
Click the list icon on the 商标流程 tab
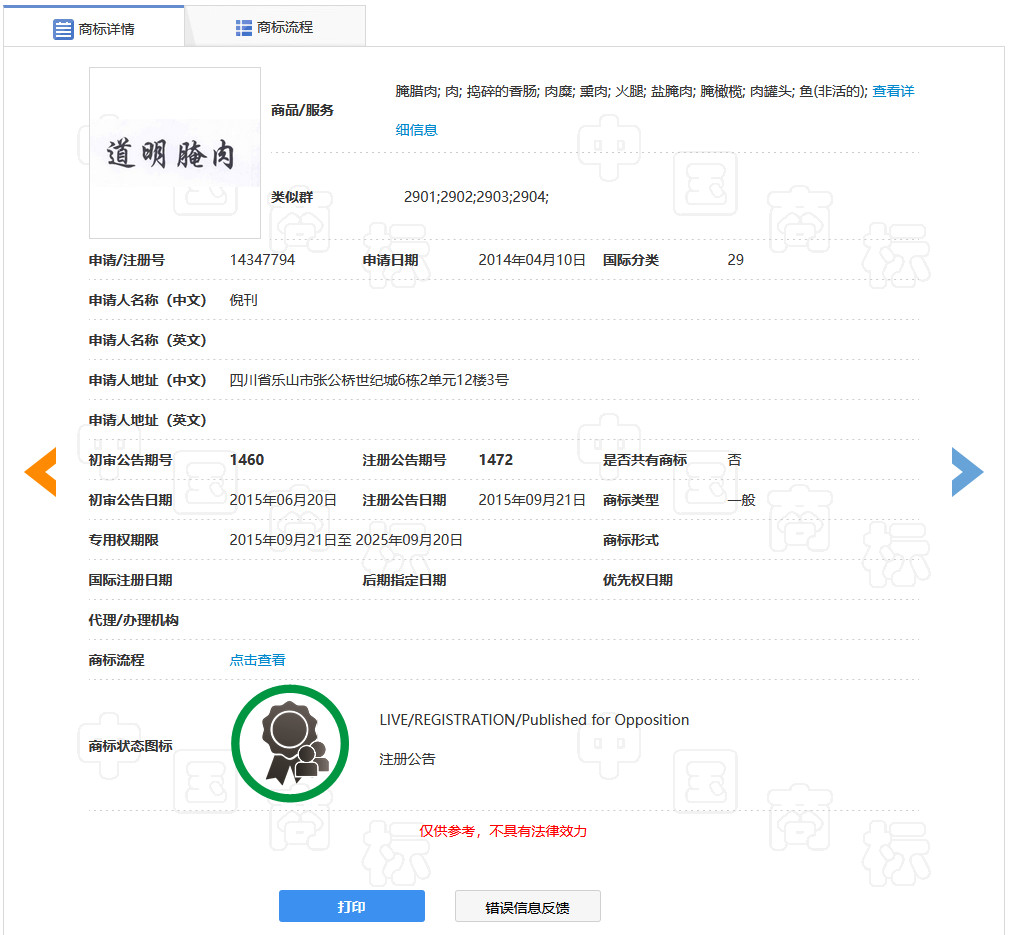click(x=245, y=27)
